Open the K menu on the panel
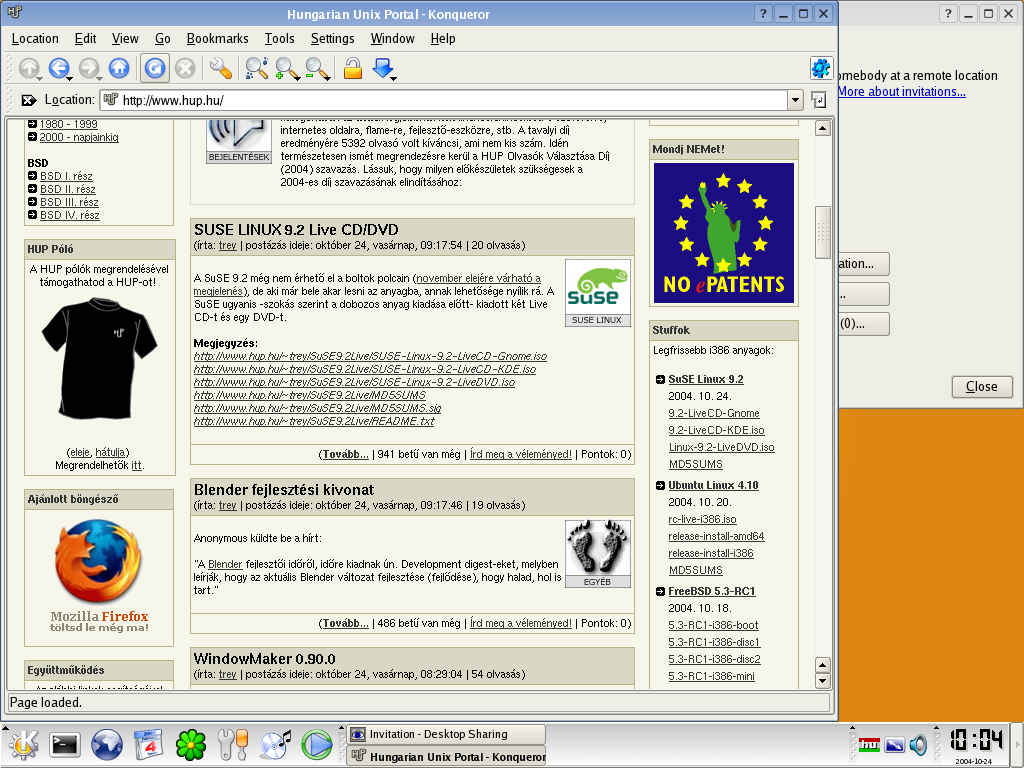Image resolution: width=1024 pixels, height=768 pixels. 23,745
